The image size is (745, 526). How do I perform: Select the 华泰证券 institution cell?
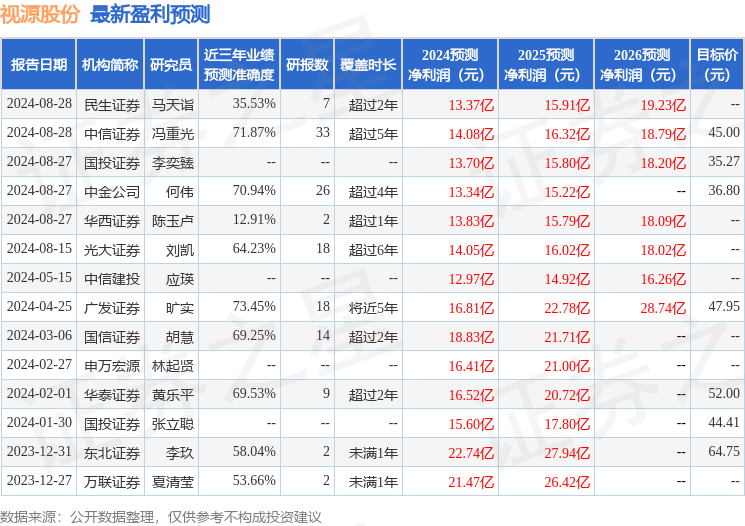pyautogui.click(x=112, y=394)
